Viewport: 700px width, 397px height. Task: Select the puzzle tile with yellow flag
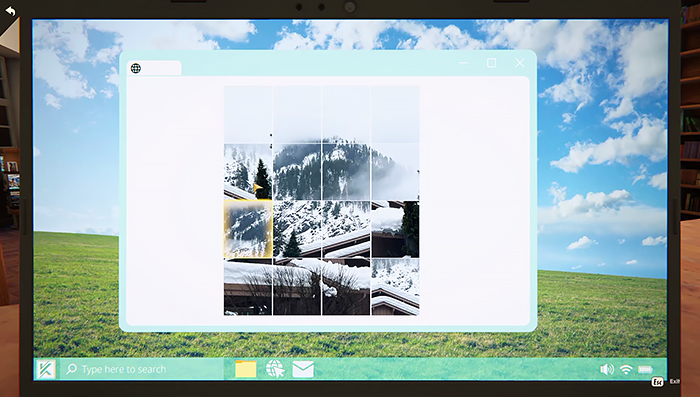(248, 171)
